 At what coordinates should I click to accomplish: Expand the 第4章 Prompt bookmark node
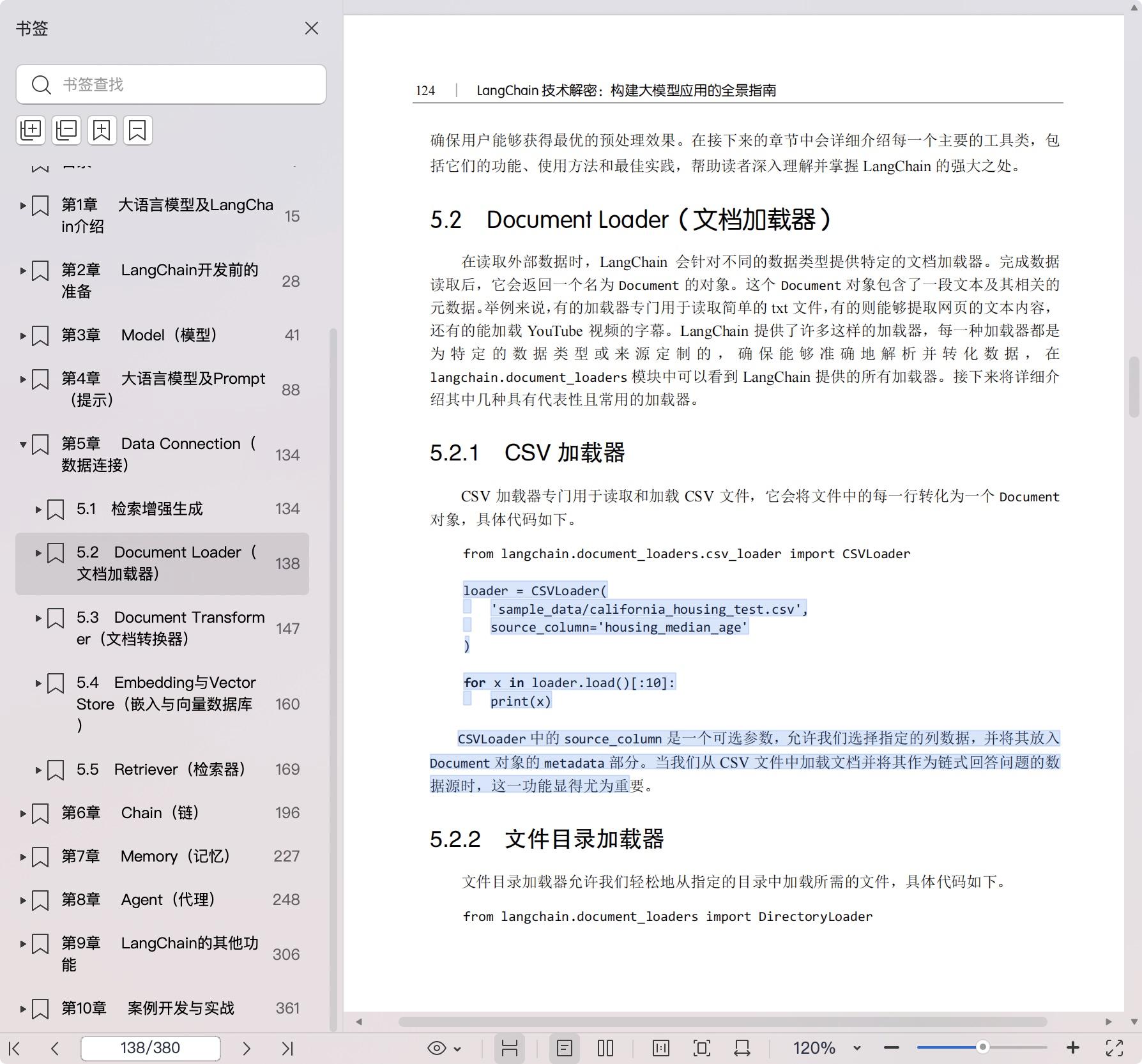pyautogui.click(x=23, y=379)
